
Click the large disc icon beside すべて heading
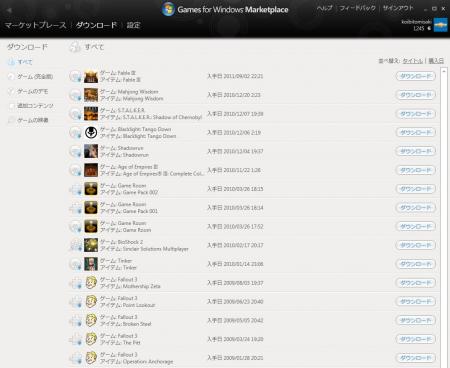coord(75,47)
